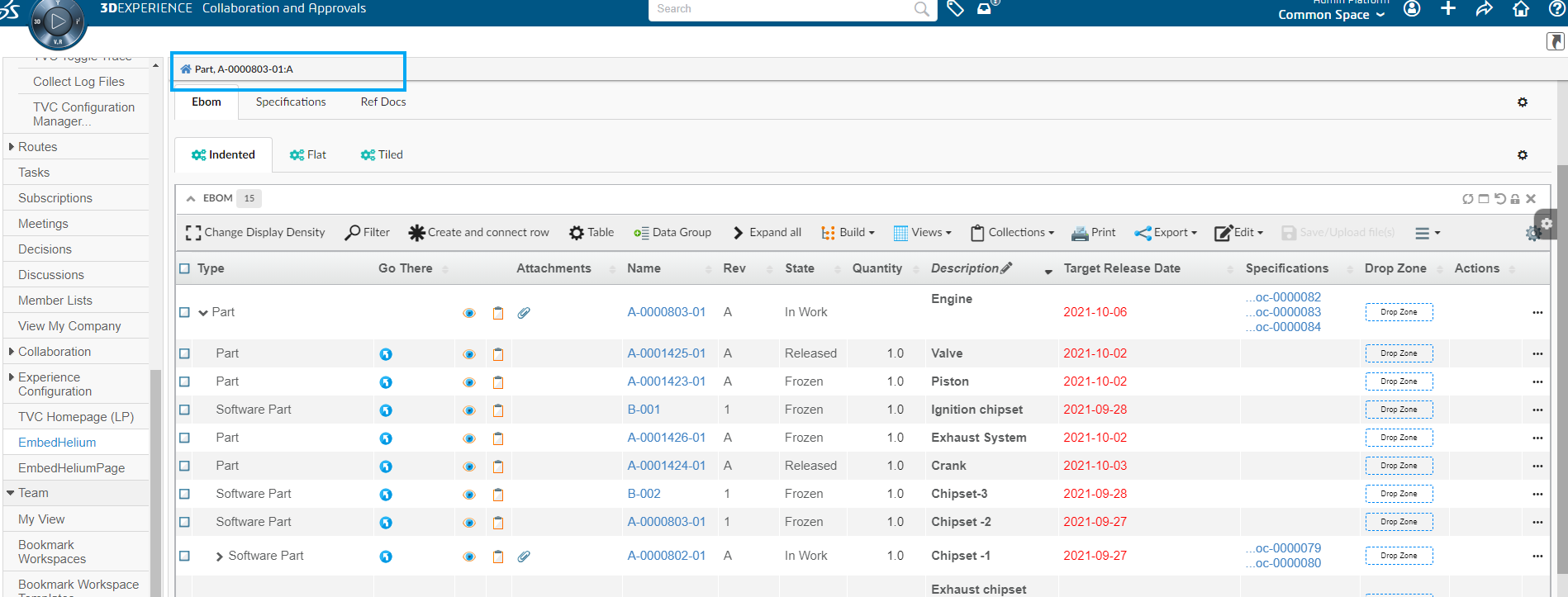This screenshot has width=1568, height=597.
Task: Open the Export dropdown
Action: click(x=1166, y=233)
